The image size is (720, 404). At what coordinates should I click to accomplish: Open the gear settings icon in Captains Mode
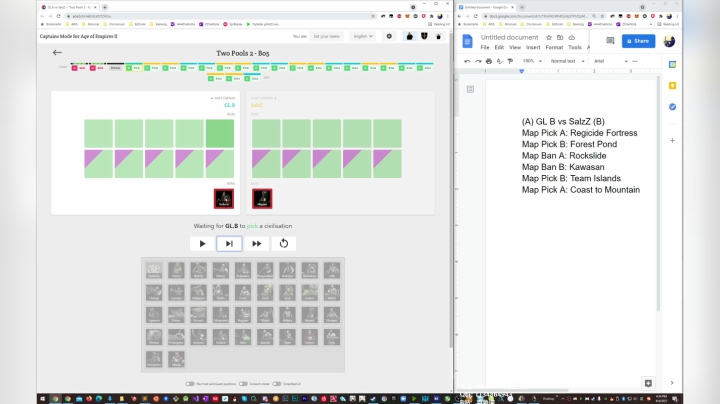click(x=389, y=36)
